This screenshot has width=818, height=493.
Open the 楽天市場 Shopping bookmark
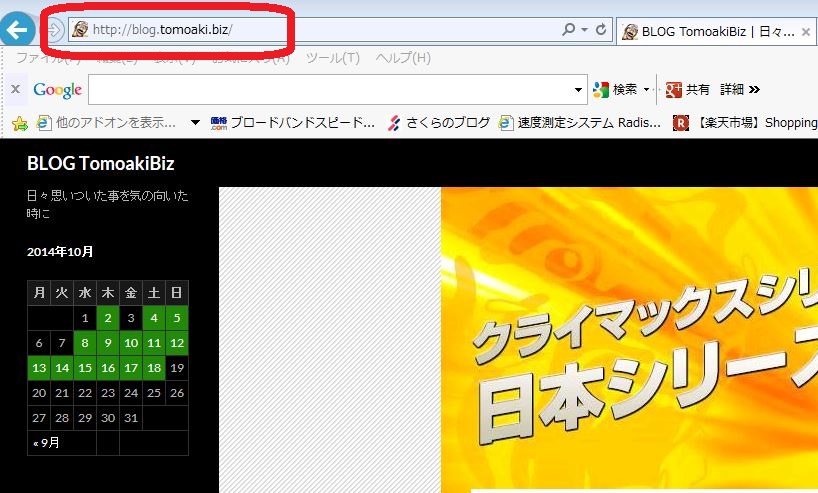pos(745,123)
